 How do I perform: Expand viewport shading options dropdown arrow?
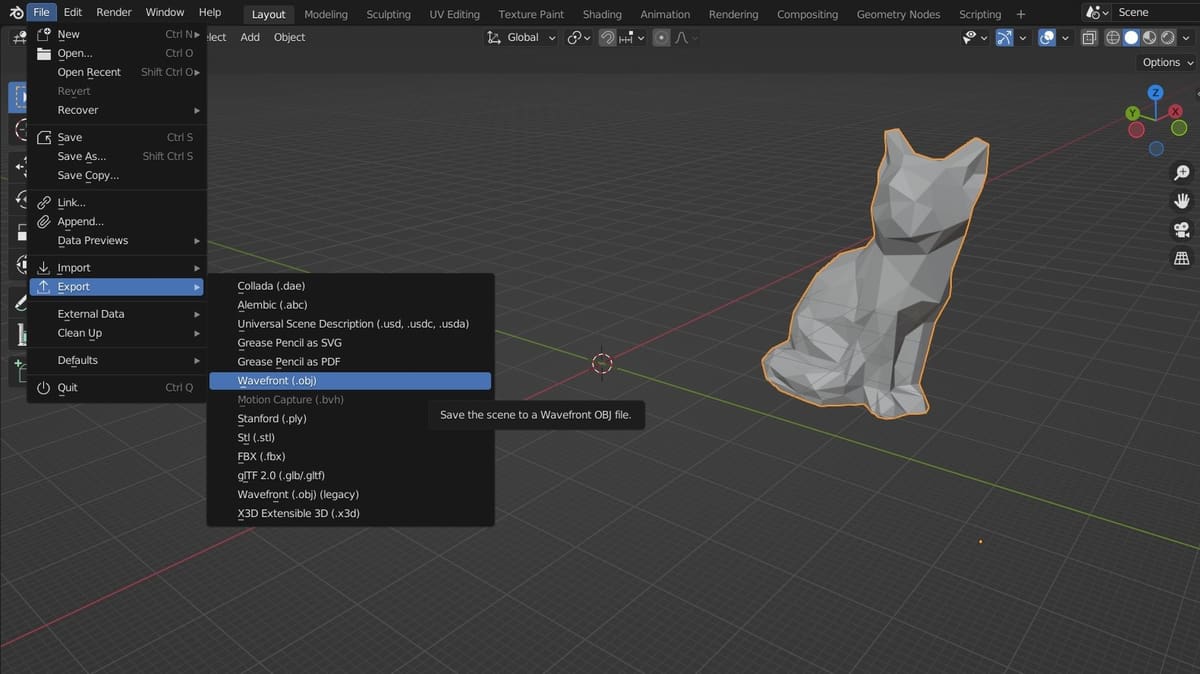point(1186,38)
